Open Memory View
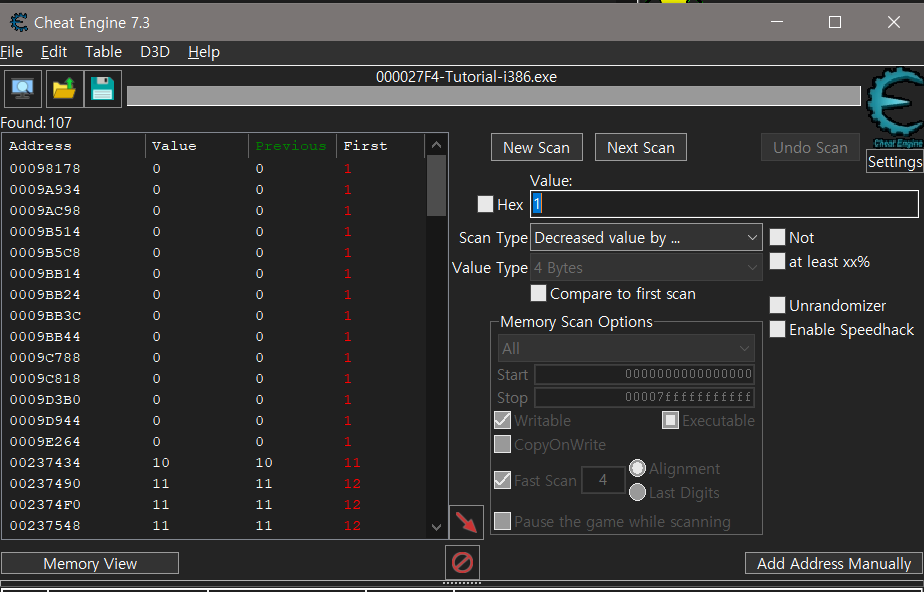 pos(90,563)
